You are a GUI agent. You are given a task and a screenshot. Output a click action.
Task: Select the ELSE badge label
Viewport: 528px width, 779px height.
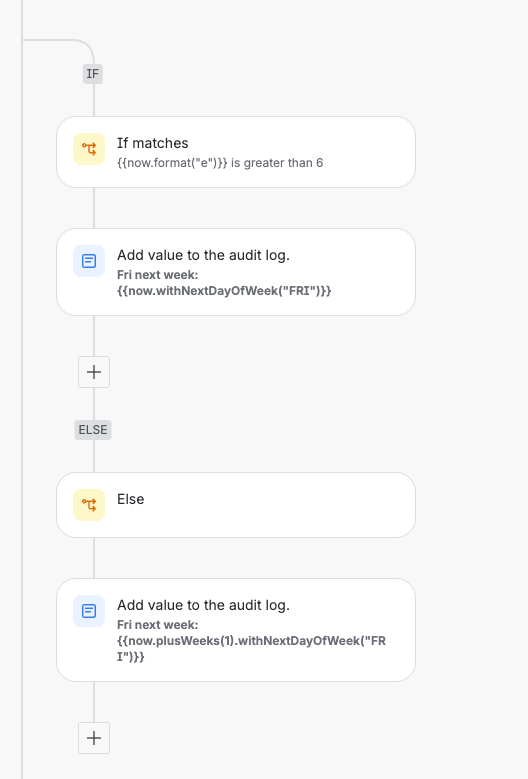tap(93, 430)
